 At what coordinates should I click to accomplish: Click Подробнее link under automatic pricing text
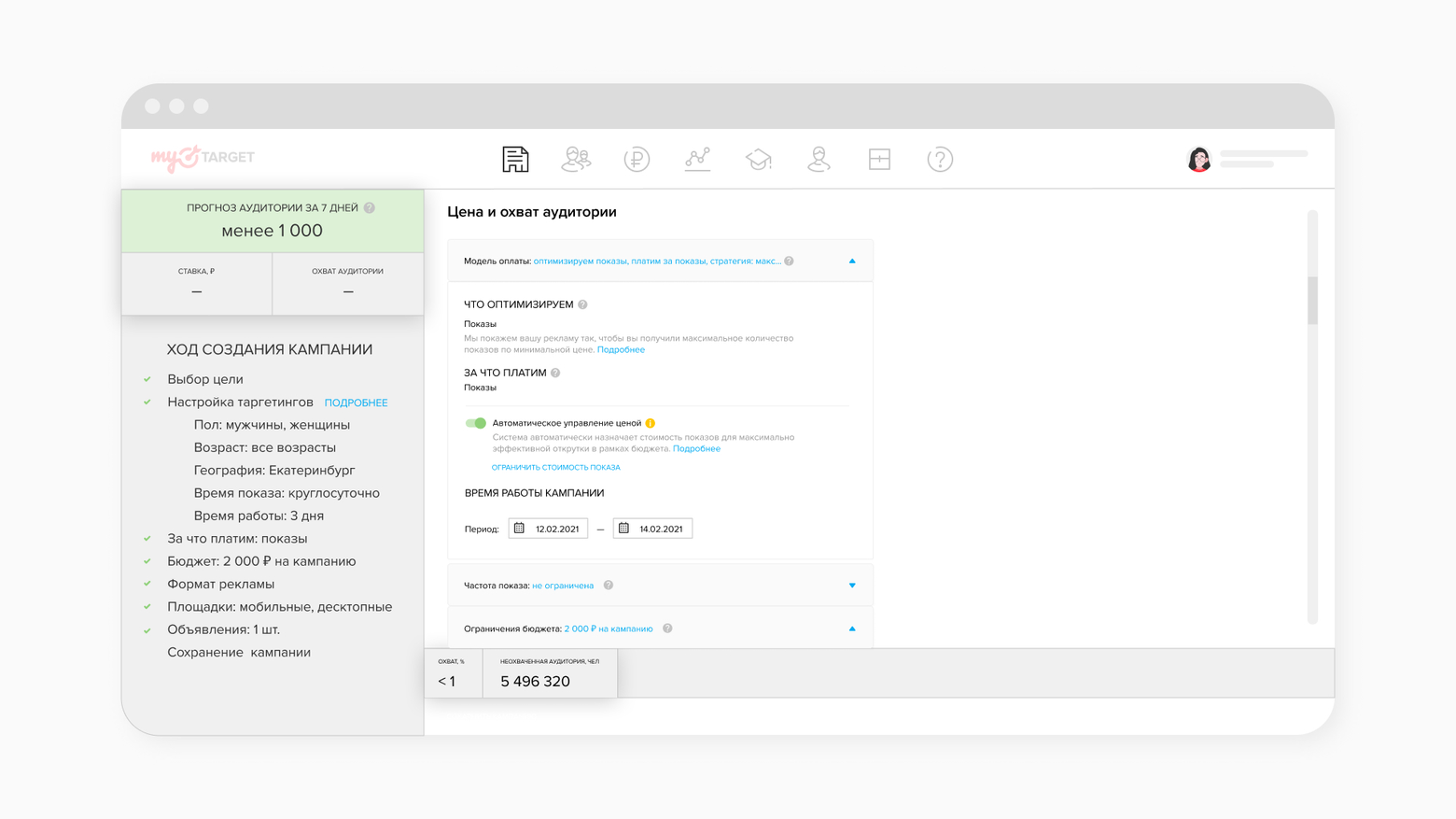tap(696, 449)
